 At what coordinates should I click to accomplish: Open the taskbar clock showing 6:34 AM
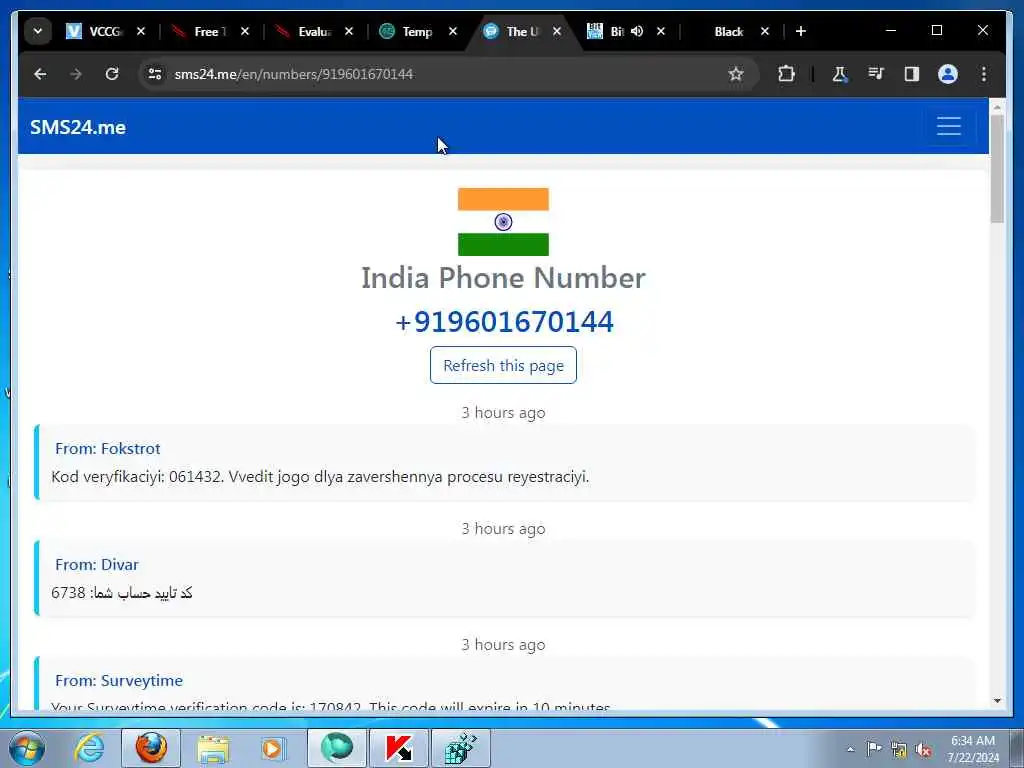pyautogui.click(x=972, y=749)
